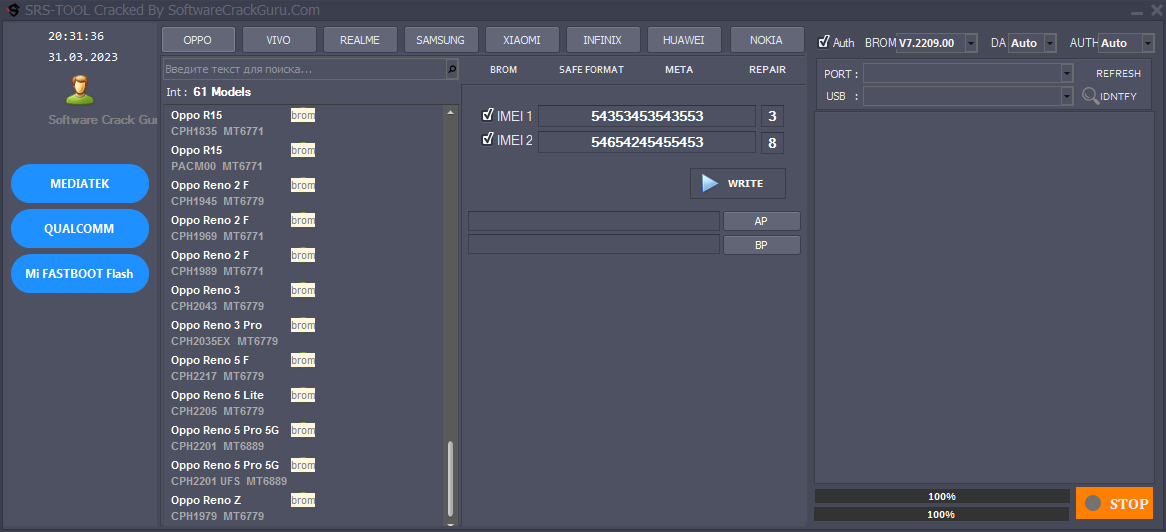Close the SRS-TOOL window

tap(1156, 10)
